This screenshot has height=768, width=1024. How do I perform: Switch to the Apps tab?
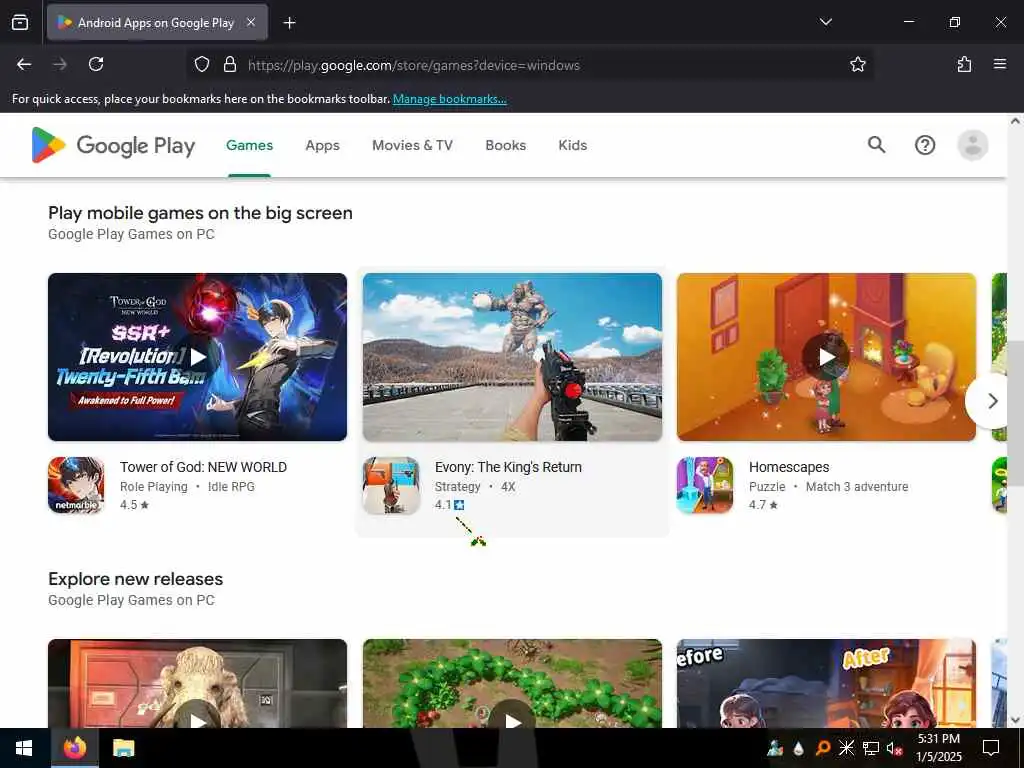click(323, 145)
